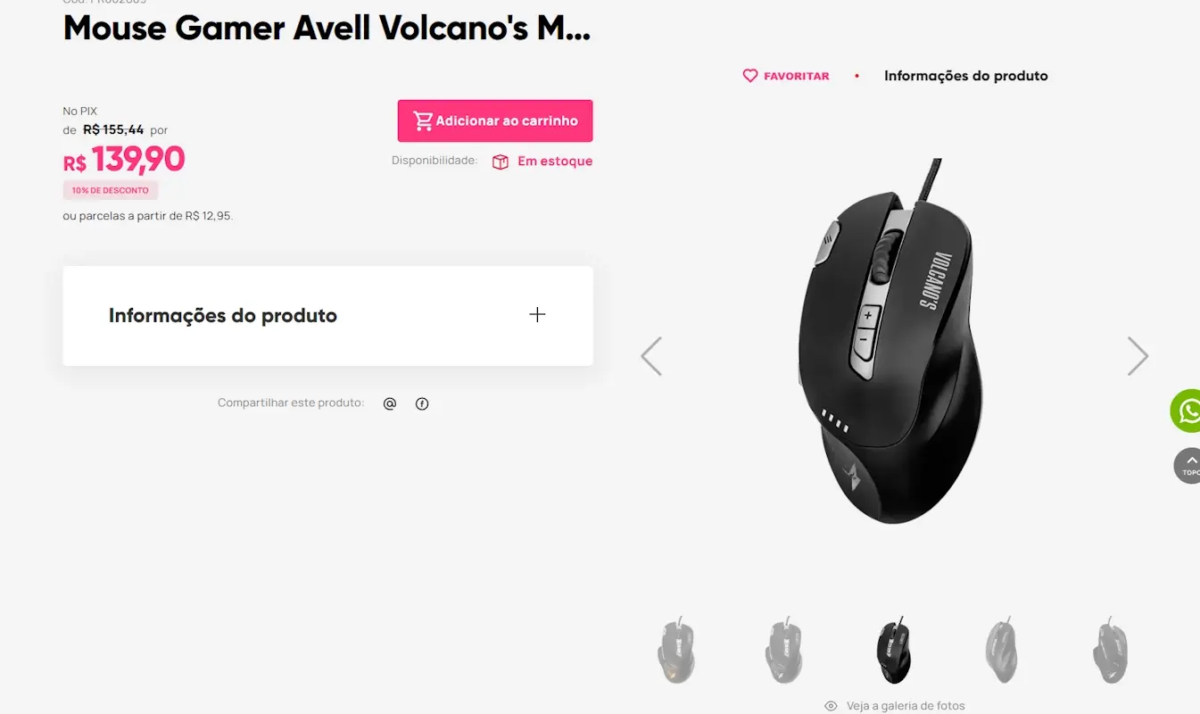Show next product image with right arrow
Image resolution: width=1200 pixels, height=714 pixels.
(x=1138, y=356)
